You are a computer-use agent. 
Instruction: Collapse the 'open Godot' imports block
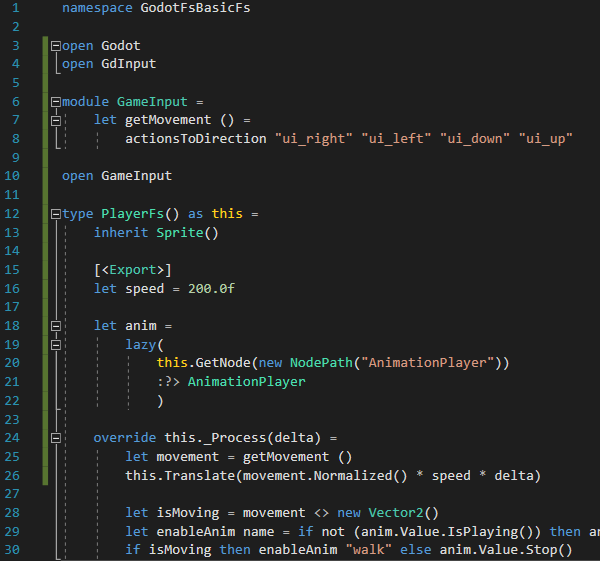click(x=56, y=46)
